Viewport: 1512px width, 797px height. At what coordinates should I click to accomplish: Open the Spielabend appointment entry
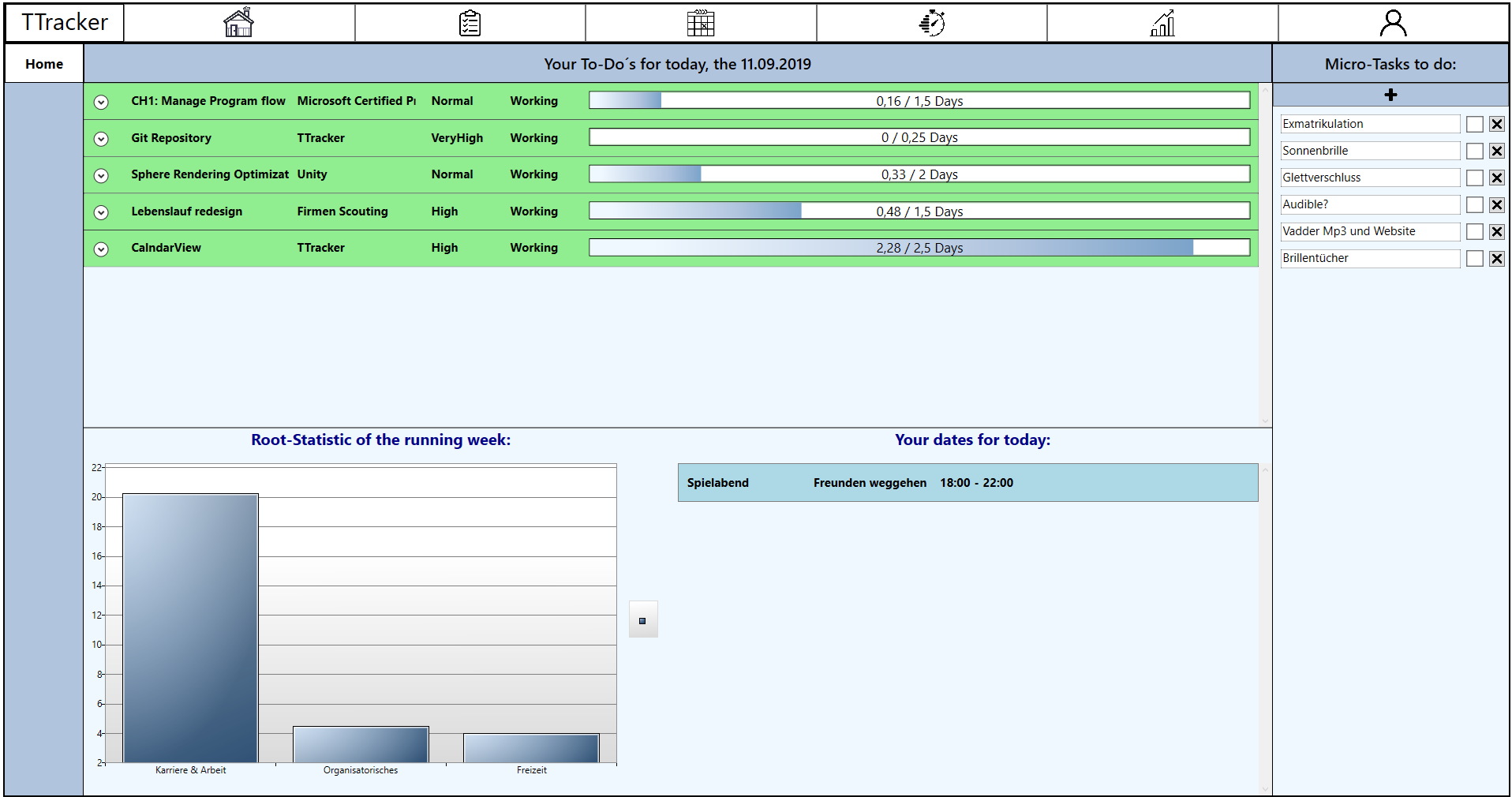pos(967,483)
